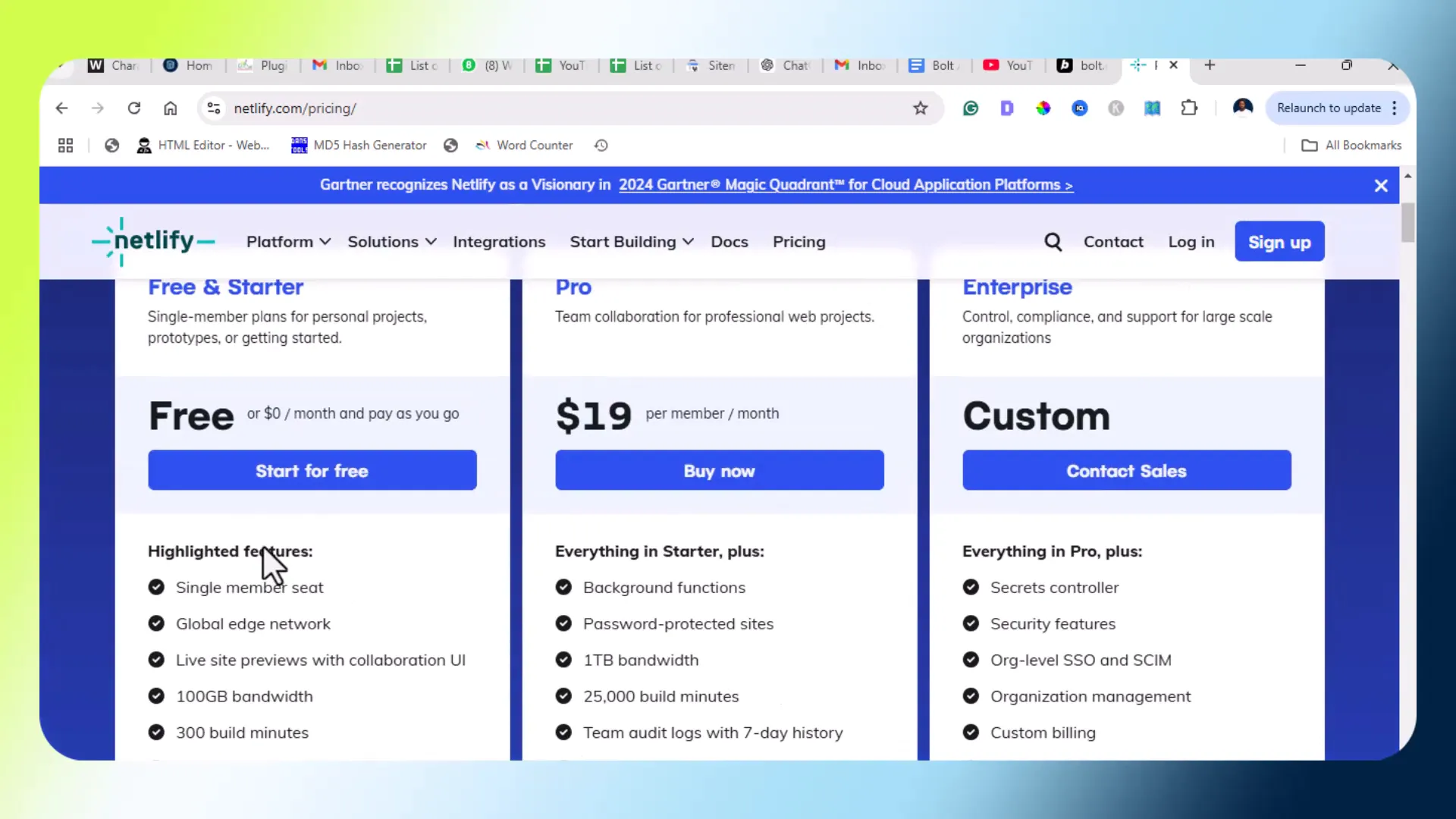This screenshot has width=1456, height=819.
Task: Switch to the Plug tab
Action: tap(262, 66)
